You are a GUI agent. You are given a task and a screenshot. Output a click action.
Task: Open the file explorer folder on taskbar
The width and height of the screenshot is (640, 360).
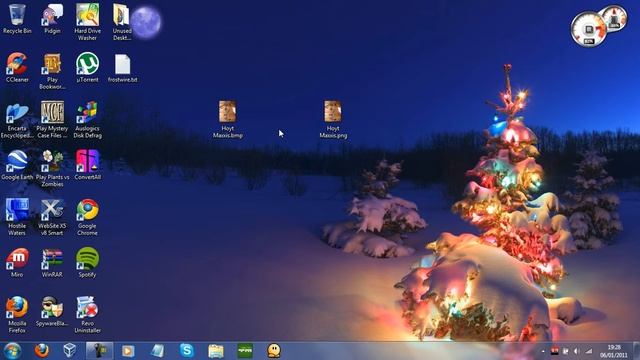click(216, 351)
